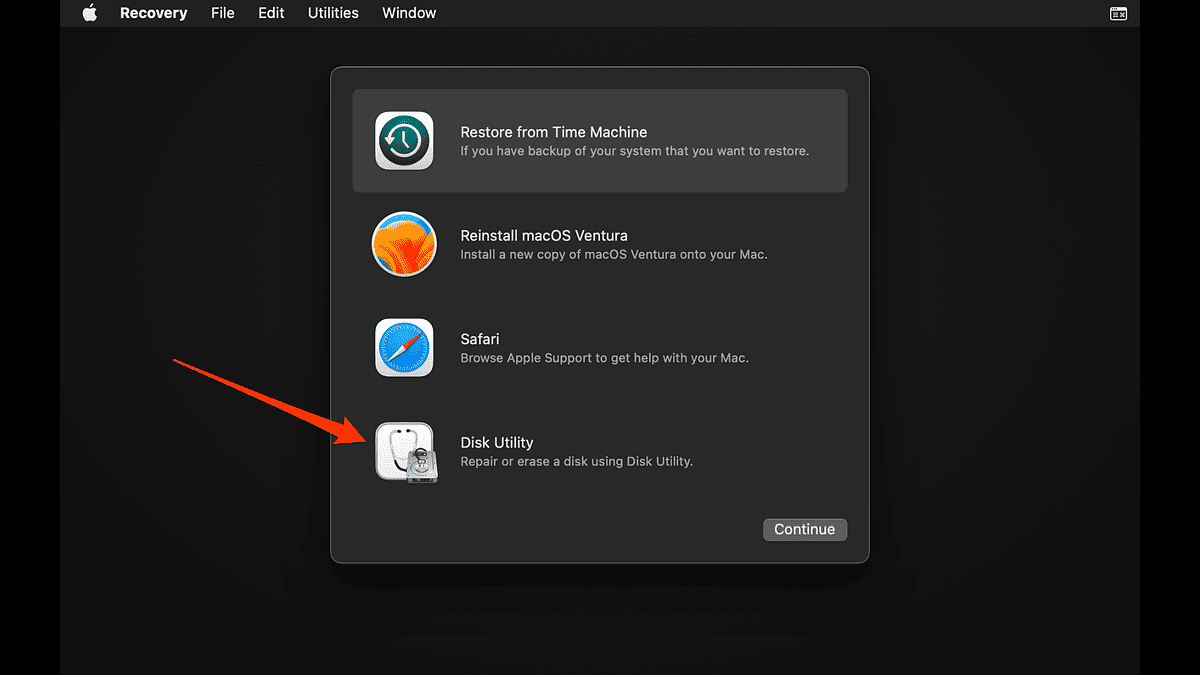Select the Reinstall macOS Ventura option row

pos(600,243)
